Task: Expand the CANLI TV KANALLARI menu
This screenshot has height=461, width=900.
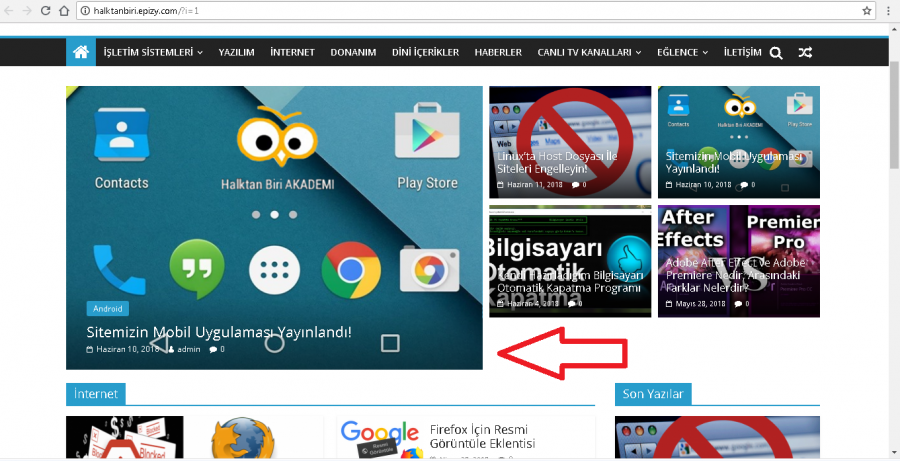Action: pyautogui.click(x=589, y=52)
